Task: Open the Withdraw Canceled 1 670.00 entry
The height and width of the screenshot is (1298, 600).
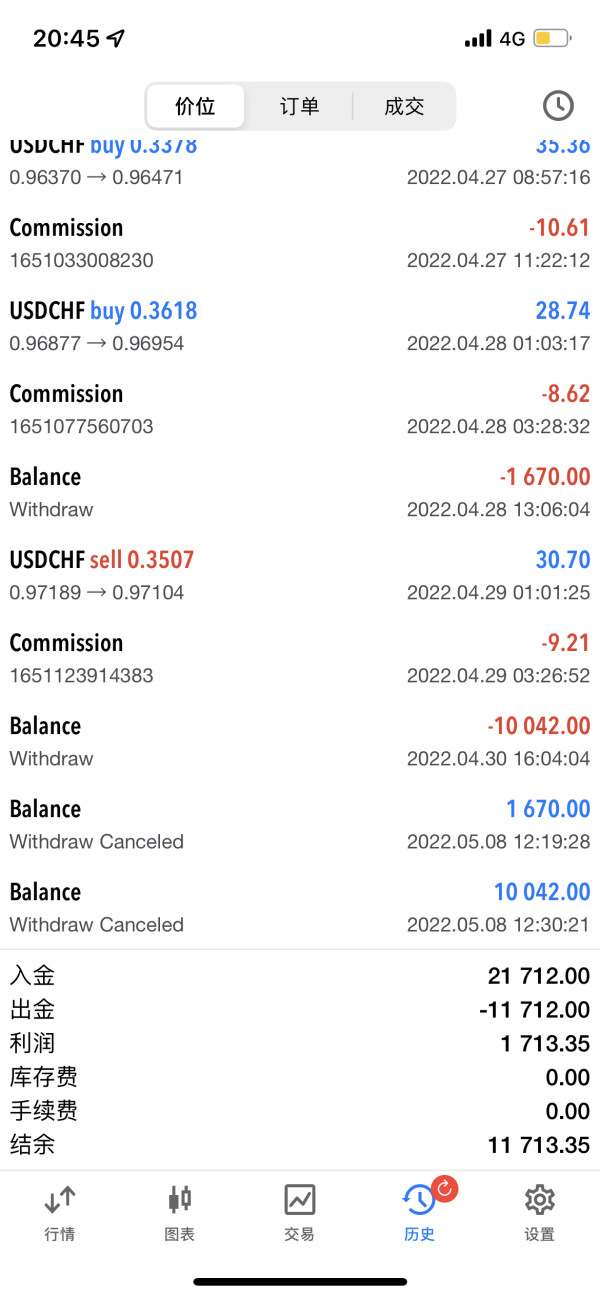Action: (x=300, y=824)
